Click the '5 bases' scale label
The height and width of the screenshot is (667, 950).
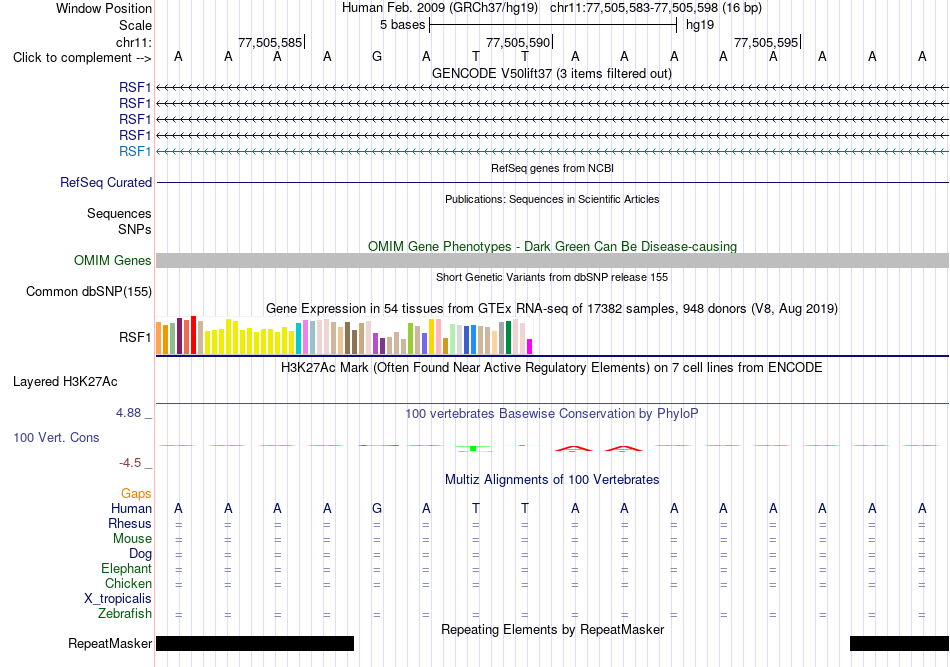click(x=403, y=25)
